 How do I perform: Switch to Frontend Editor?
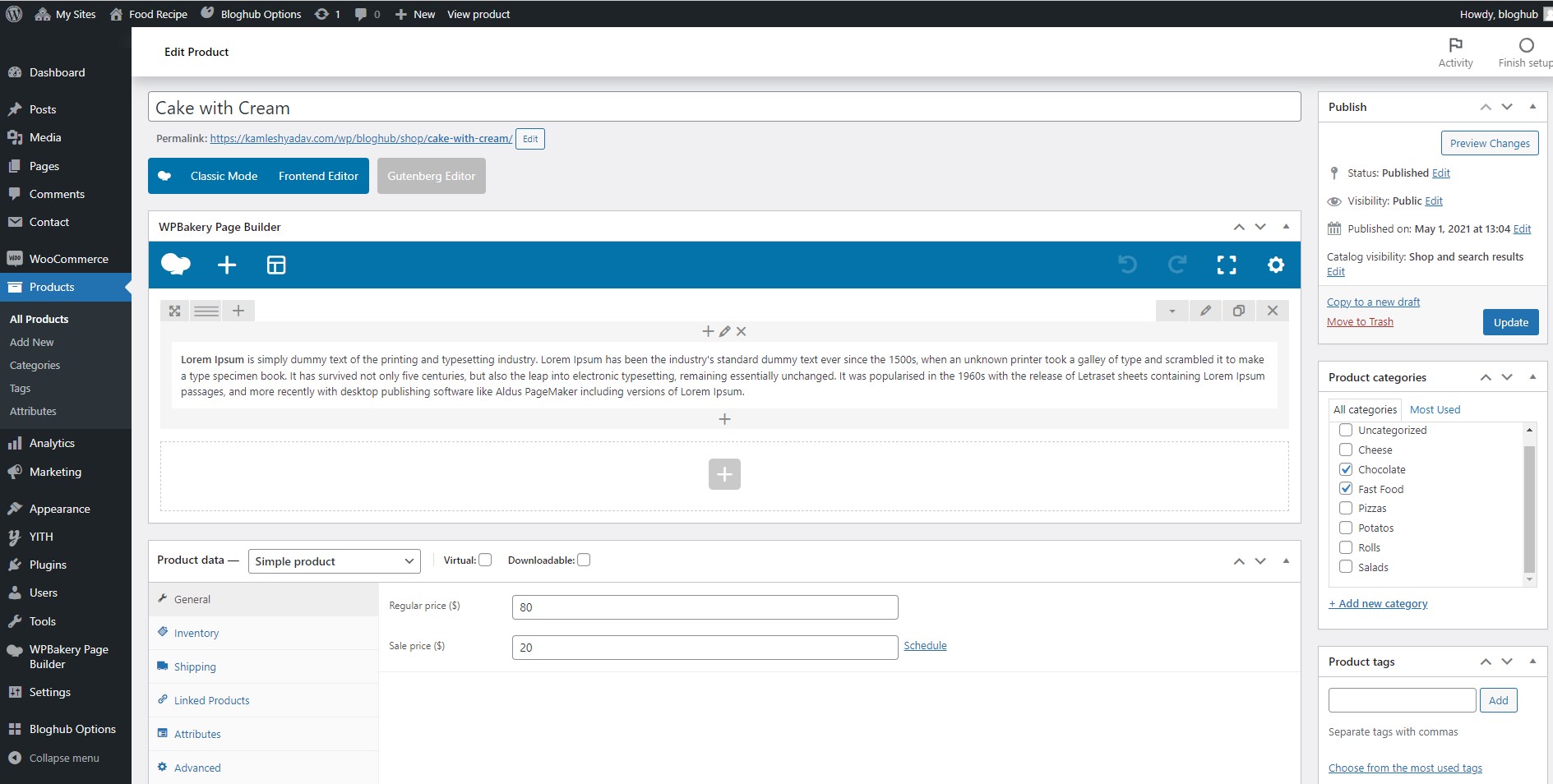(318, 176)
